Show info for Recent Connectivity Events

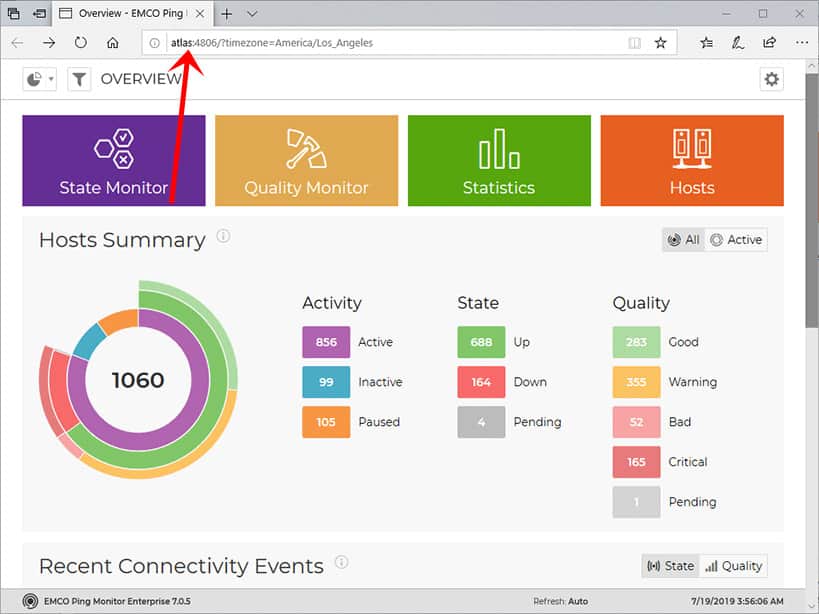coord(341,562)
